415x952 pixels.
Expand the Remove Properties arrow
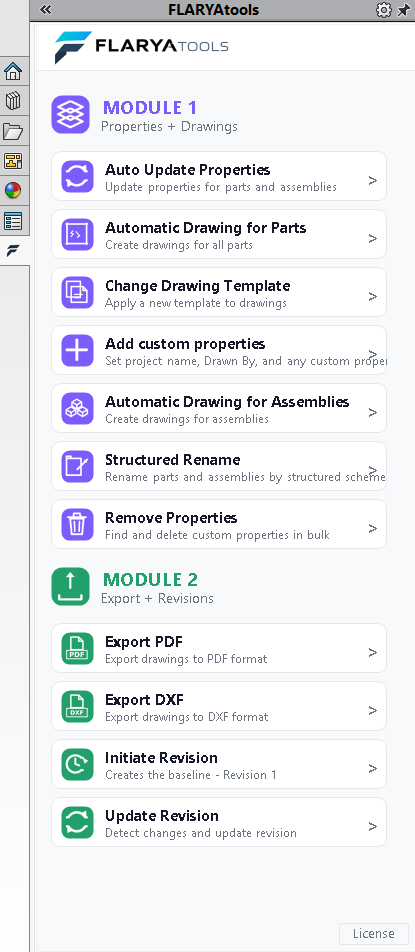(373, 528)
